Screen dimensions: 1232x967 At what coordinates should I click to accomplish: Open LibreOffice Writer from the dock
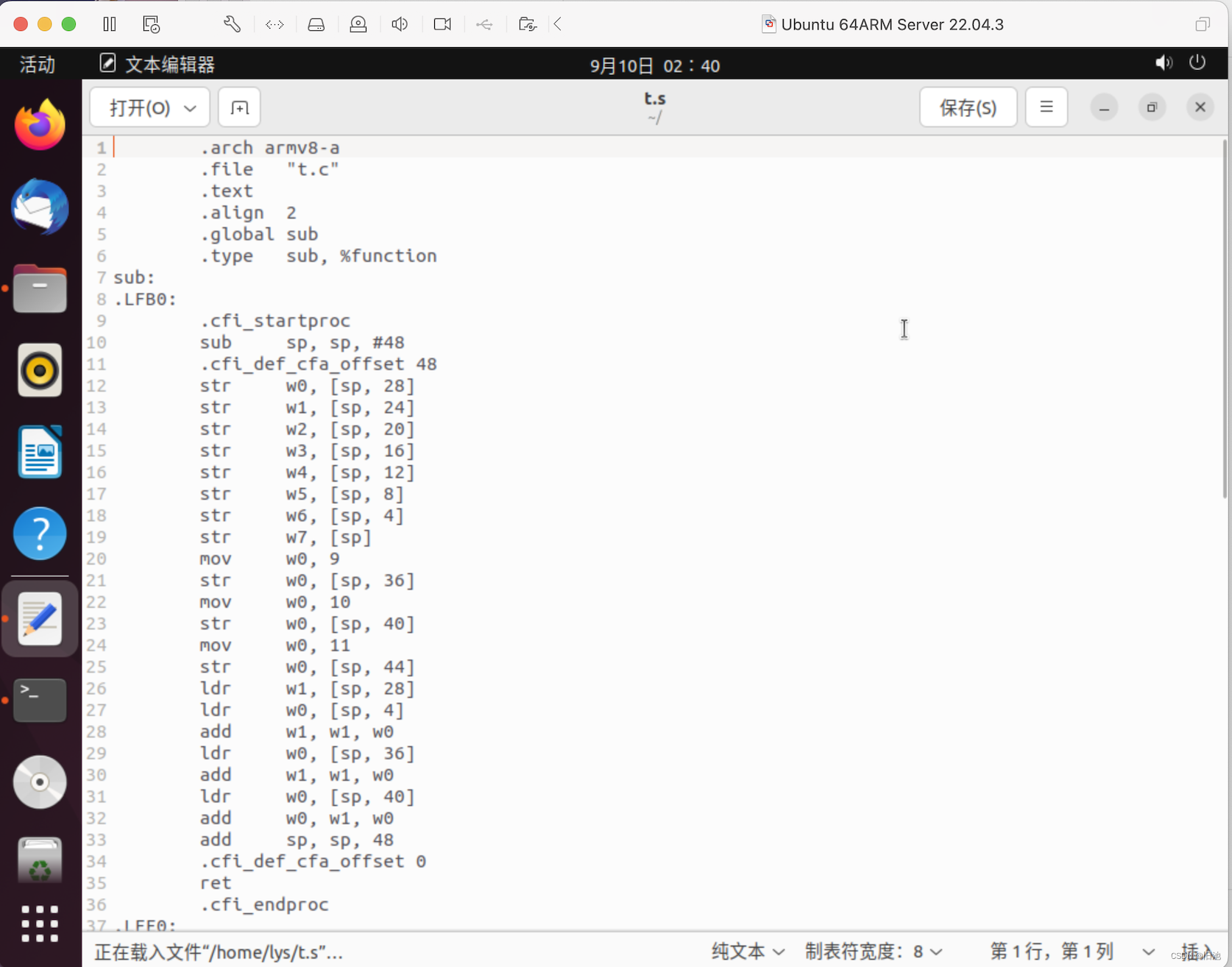point(40,452)
